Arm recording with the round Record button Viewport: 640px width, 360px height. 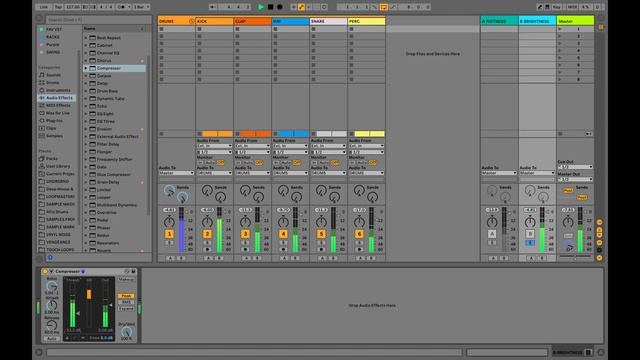point(280,7)
